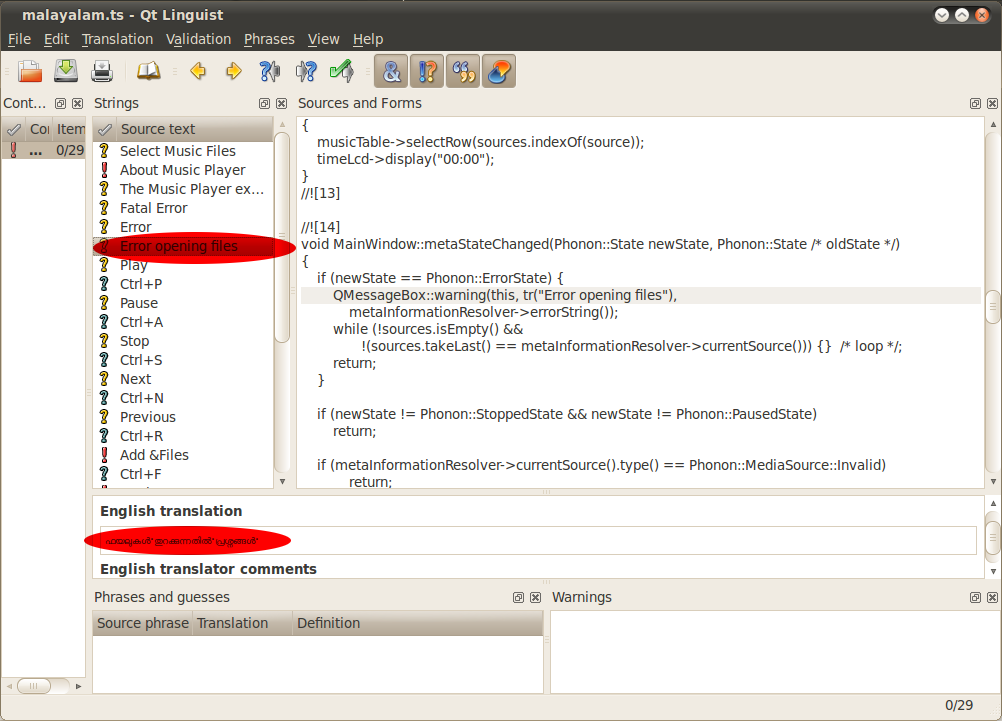Click the 0/29 status bar counter
This screenshot has height=721, width=1002.
point(959,705)
